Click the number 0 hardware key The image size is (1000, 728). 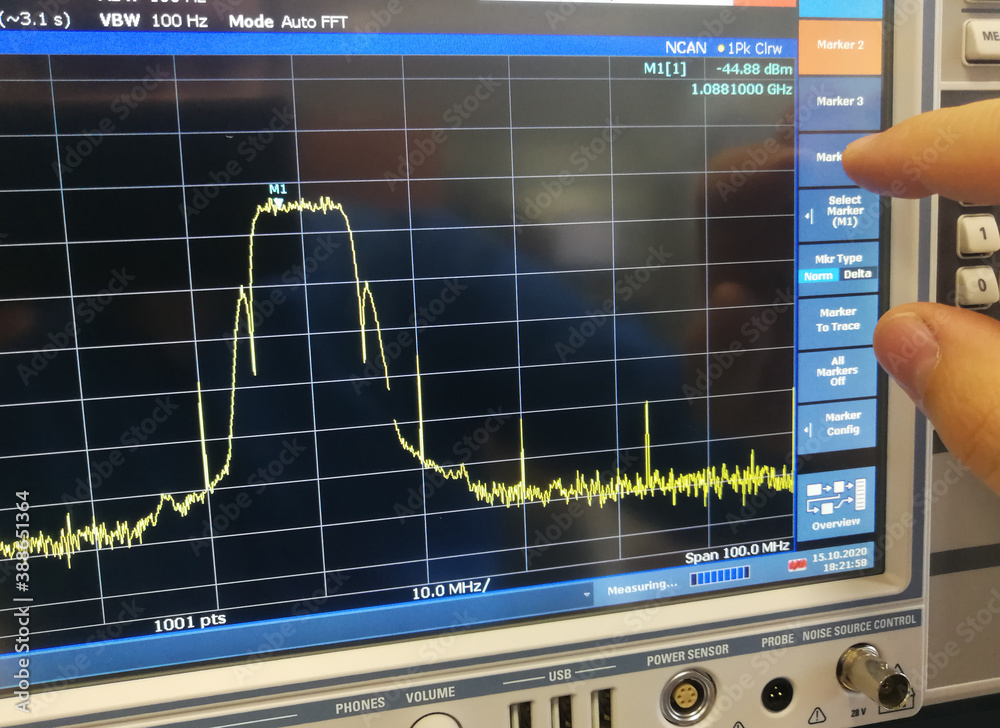coord(977,286)
